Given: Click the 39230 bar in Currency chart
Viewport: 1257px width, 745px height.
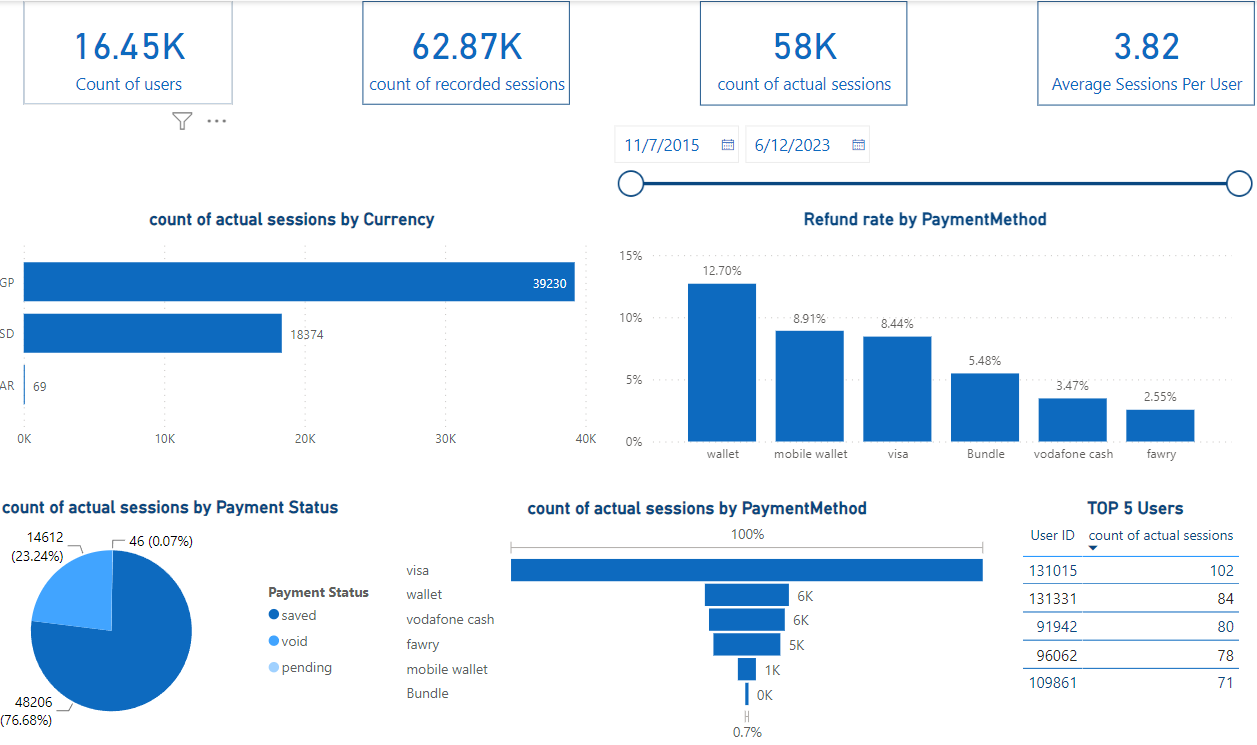Looking at the screenshot, I should pyautogui.click(x=298, y=282).
